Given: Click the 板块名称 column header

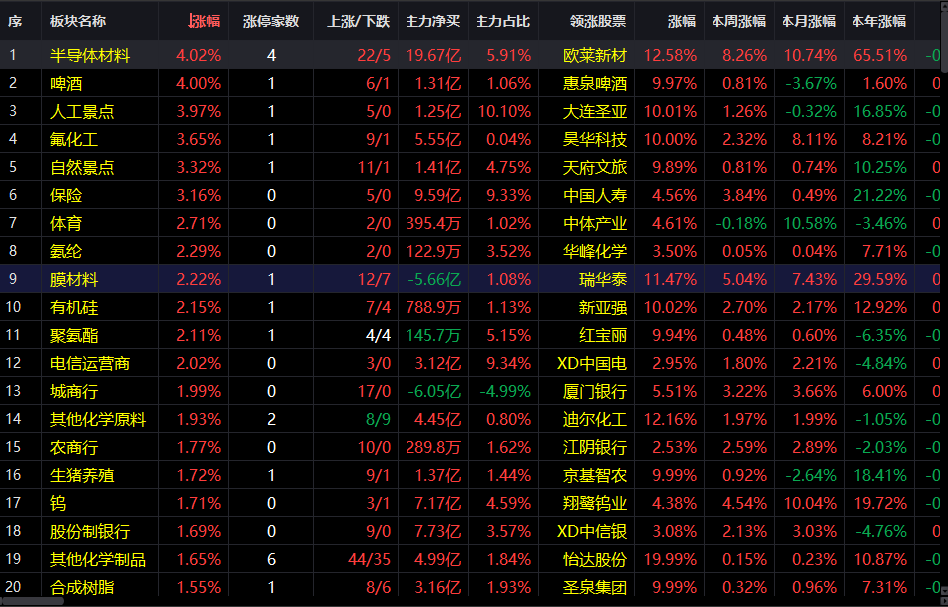Looking at the screenshot, I should point(78,21).
